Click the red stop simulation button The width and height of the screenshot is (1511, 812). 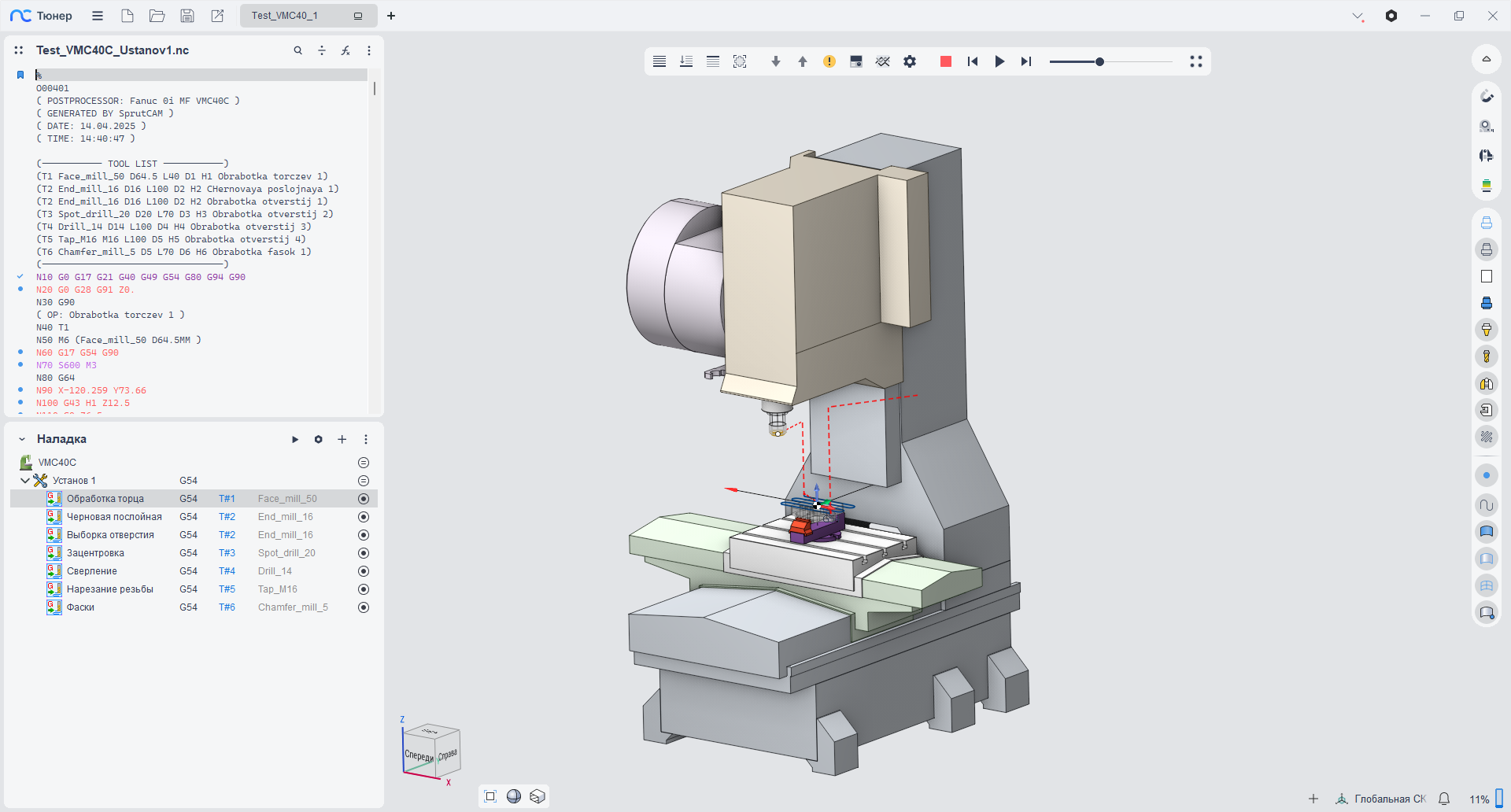(x=946, y=61)
